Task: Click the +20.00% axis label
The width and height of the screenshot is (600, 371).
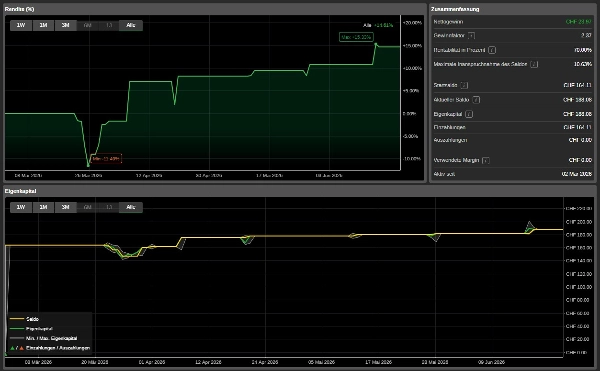Action: tap(412, 23)
